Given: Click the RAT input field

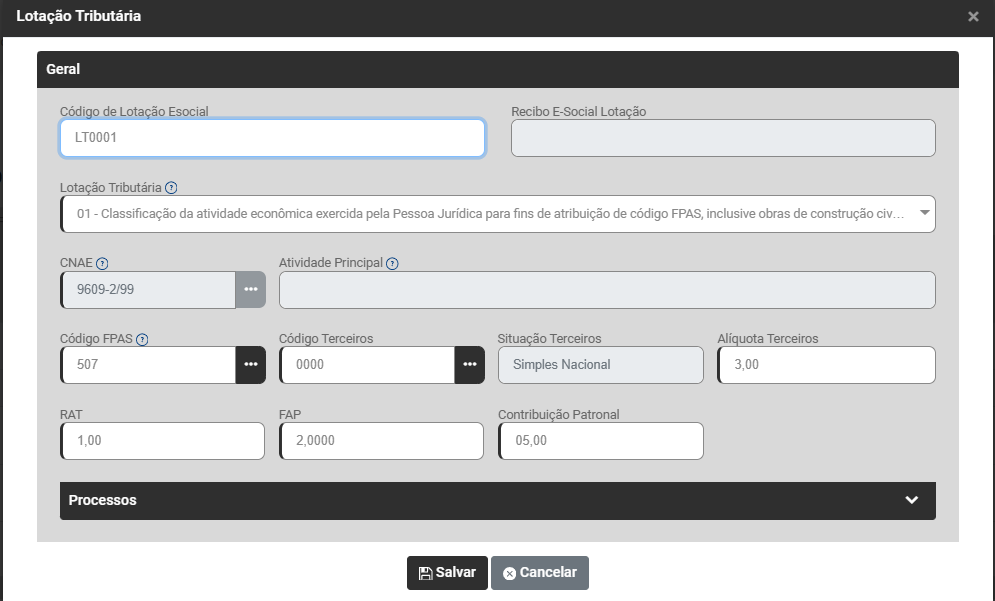Looking at the screenshot, I should click(163, 441).
